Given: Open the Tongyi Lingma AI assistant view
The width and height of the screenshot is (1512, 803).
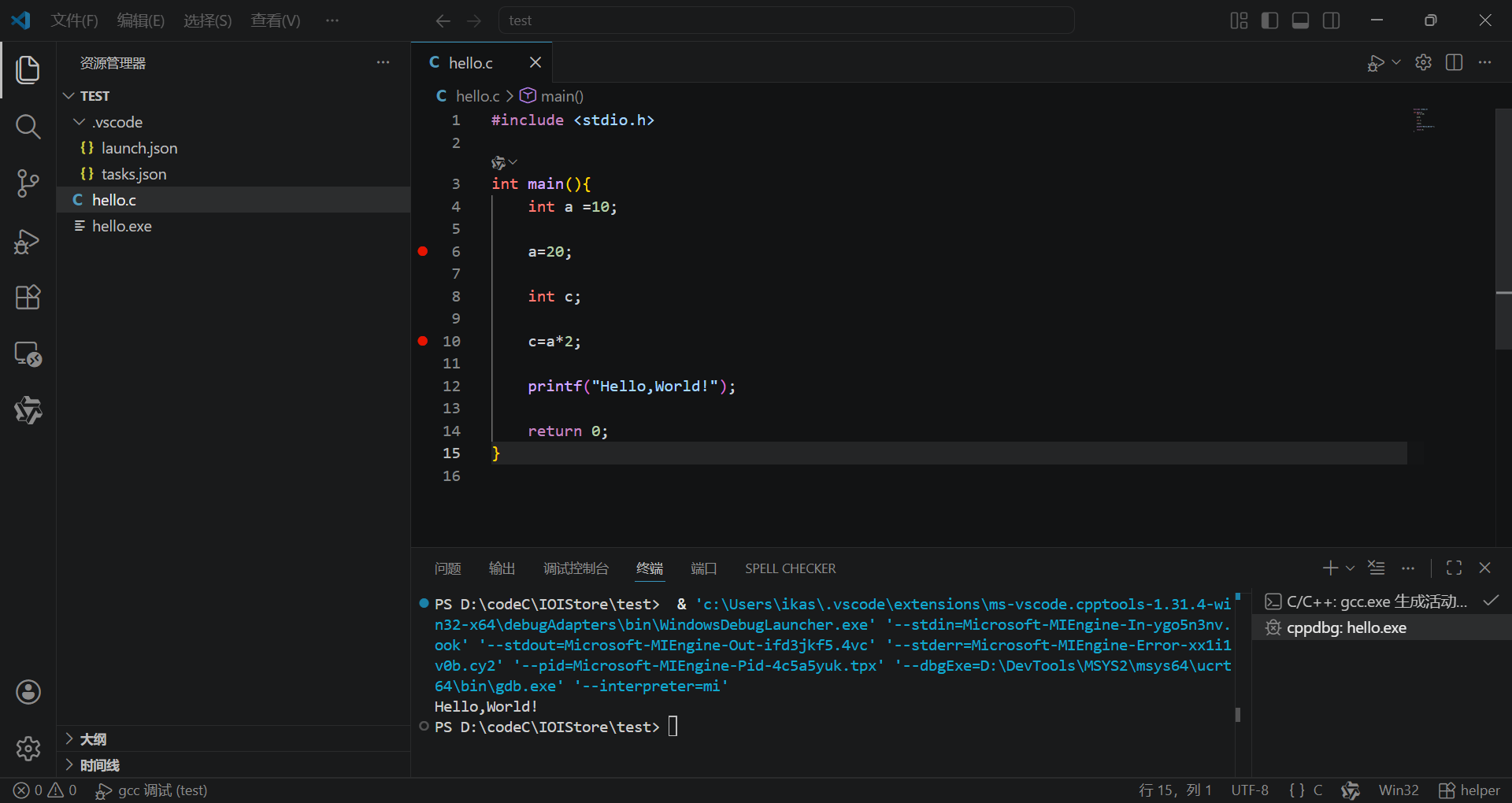Looking at the screenshot, I should [28, 410].
